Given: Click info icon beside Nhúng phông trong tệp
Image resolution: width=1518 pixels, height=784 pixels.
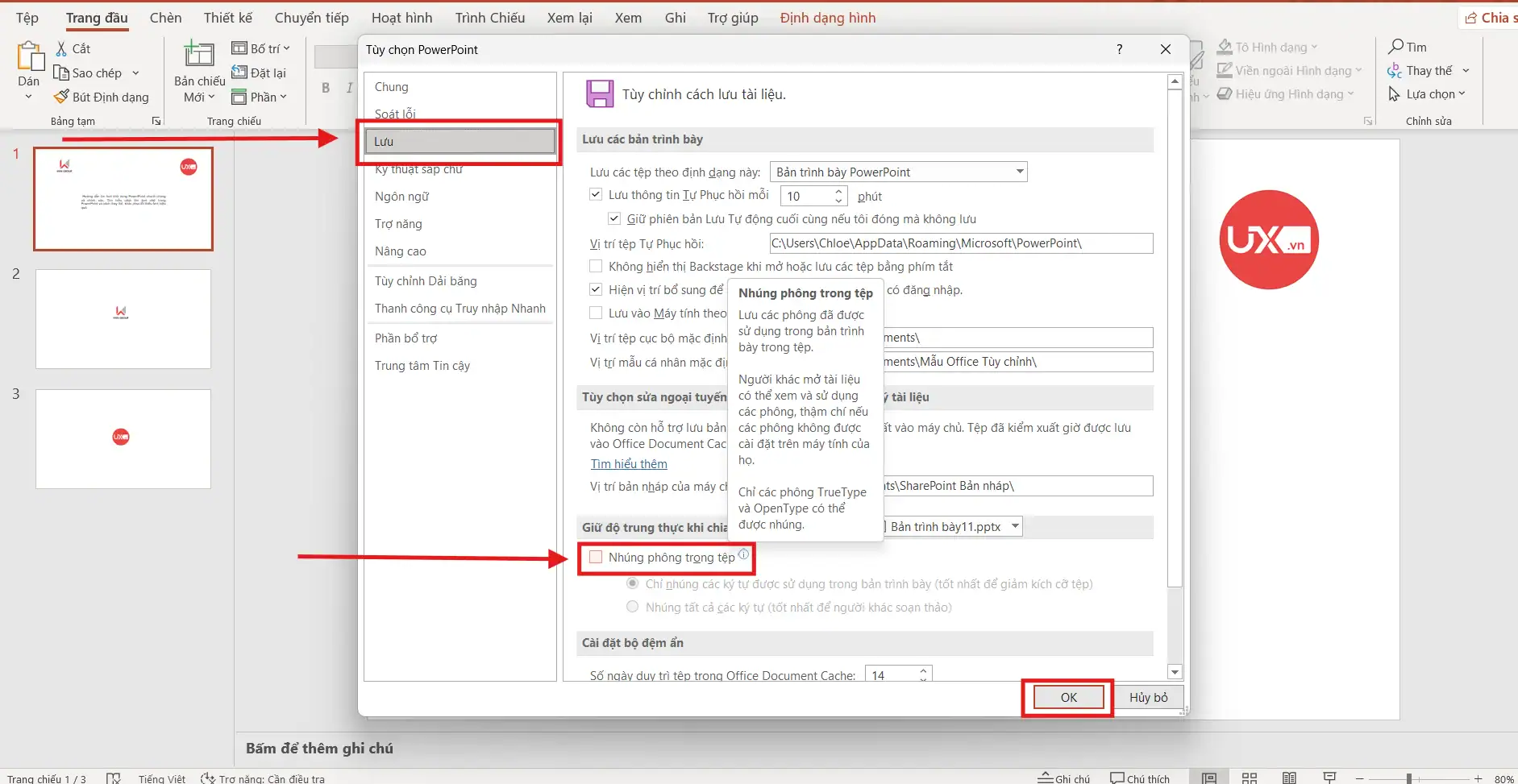Looking at the screenshot, I should [743, 554].
